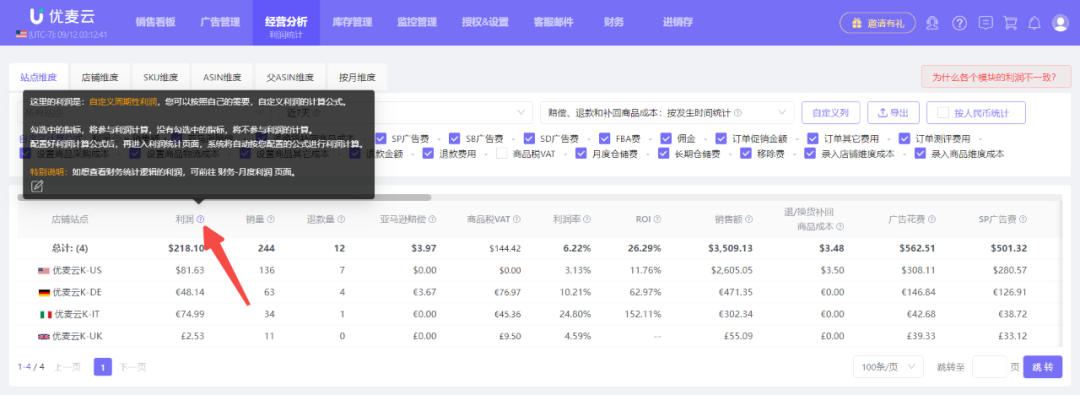Switch to the 父ASIN维度 tab
This screenshot has height=395, width=1080.
click(x=290, y=77)
